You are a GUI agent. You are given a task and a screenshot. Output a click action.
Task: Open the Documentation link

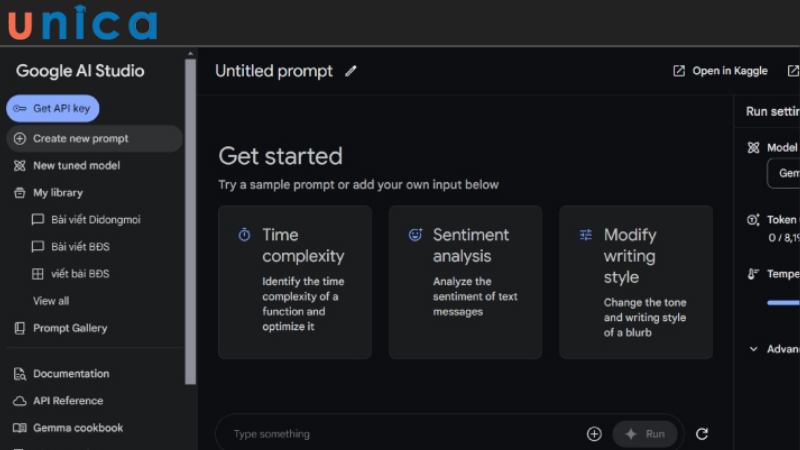coord(71,374)
